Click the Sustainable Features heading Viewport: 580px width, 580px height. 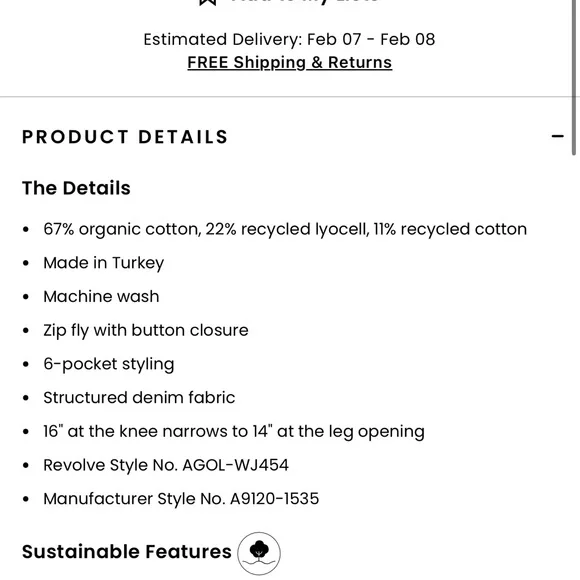127,552
